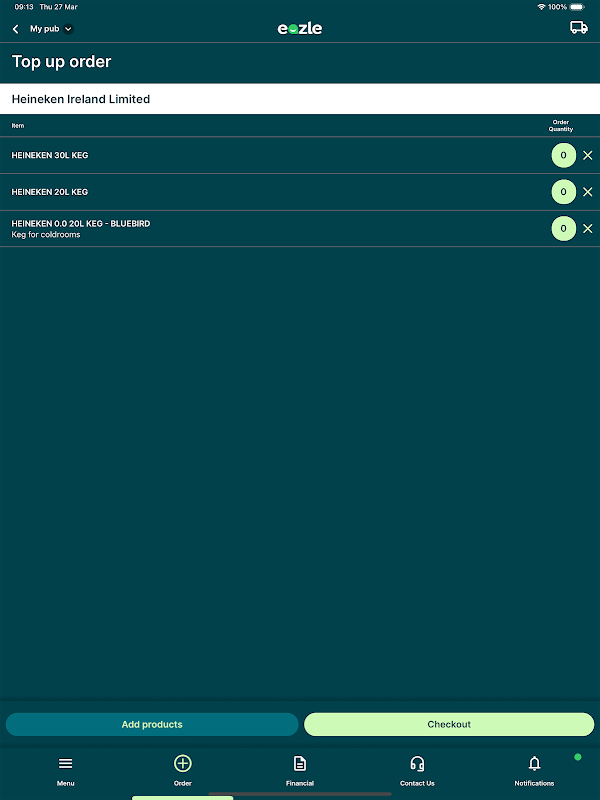Image resolution: width=600 pixels, height=800 pixels.
Task: Tap the Order Quantity column header
Action: [561, 126]
